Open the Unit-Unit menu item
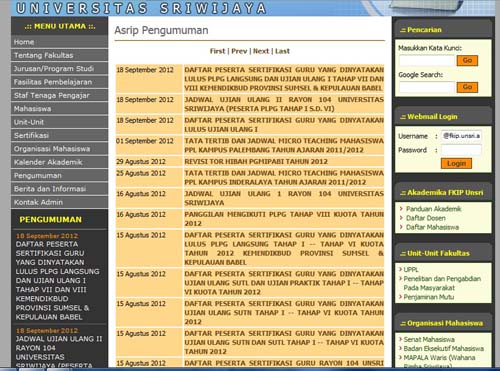This screenshot has height=371, width=500. click(59, 122)
